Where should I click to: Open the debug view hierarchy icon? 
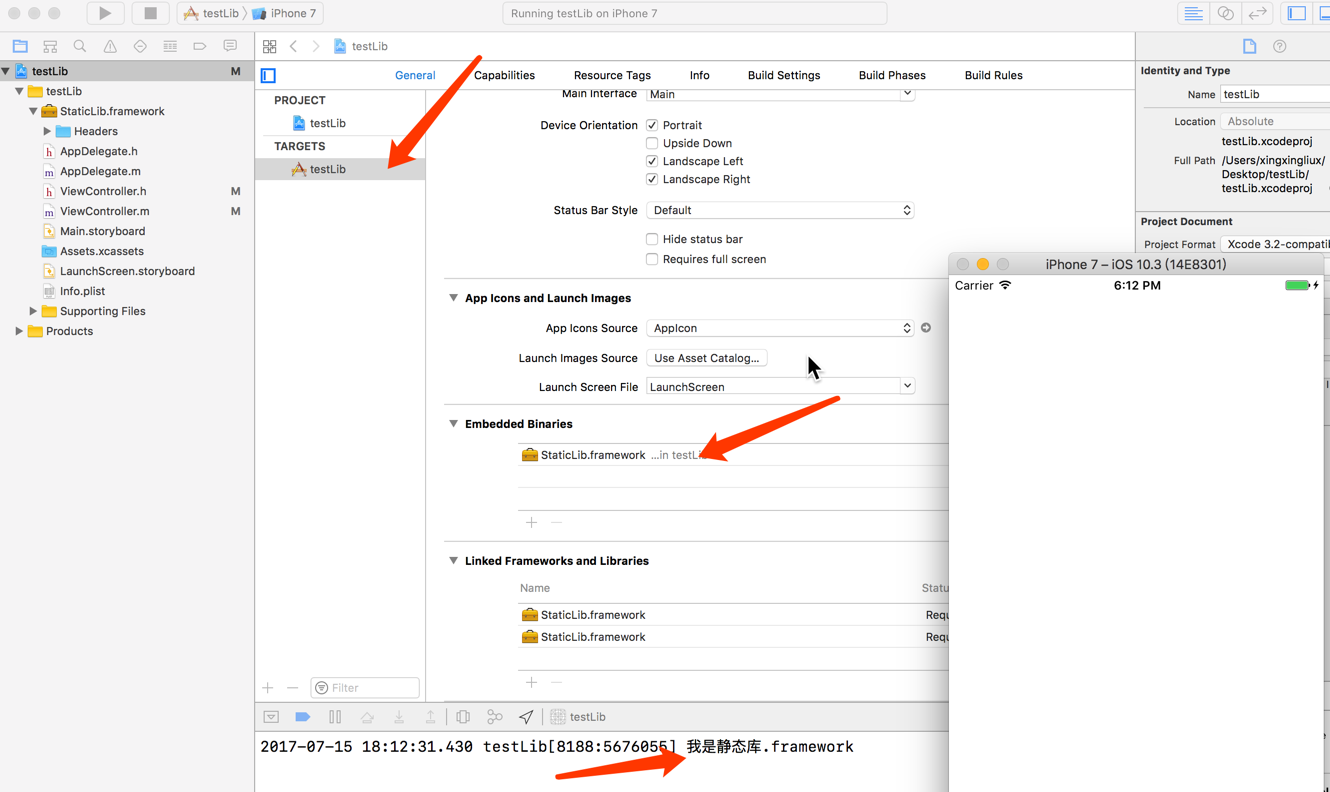(463, 717)
